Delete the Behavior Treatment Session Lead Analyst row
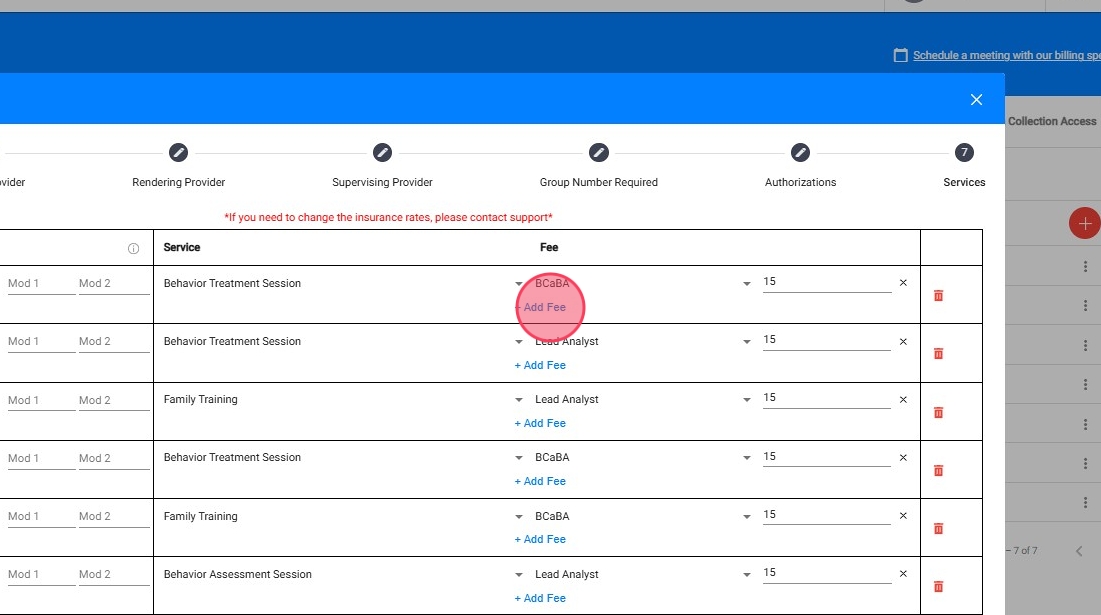This screenshot has width=1101, height=615. 938,354
